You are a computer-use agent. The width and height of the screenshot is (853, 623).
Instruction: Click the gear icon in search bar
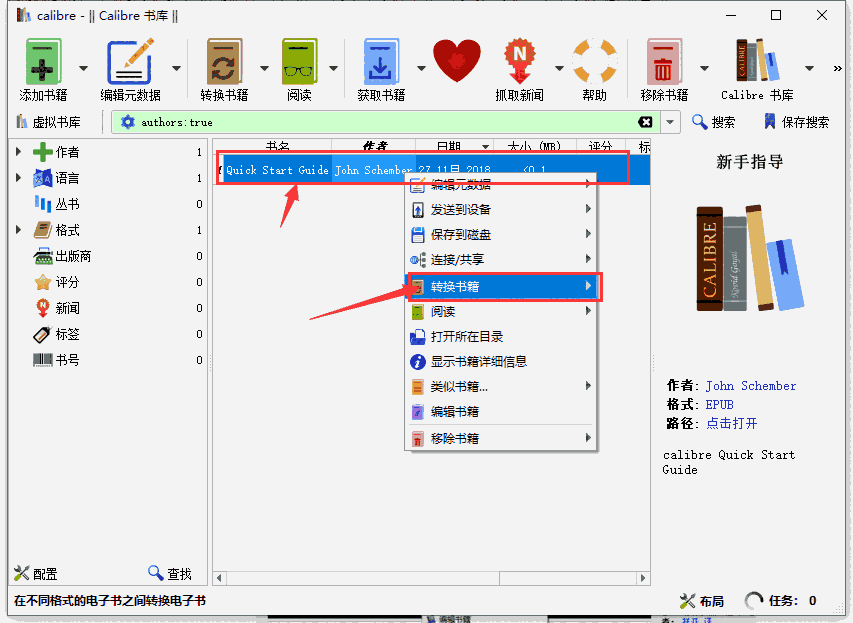tap(128, 122)
